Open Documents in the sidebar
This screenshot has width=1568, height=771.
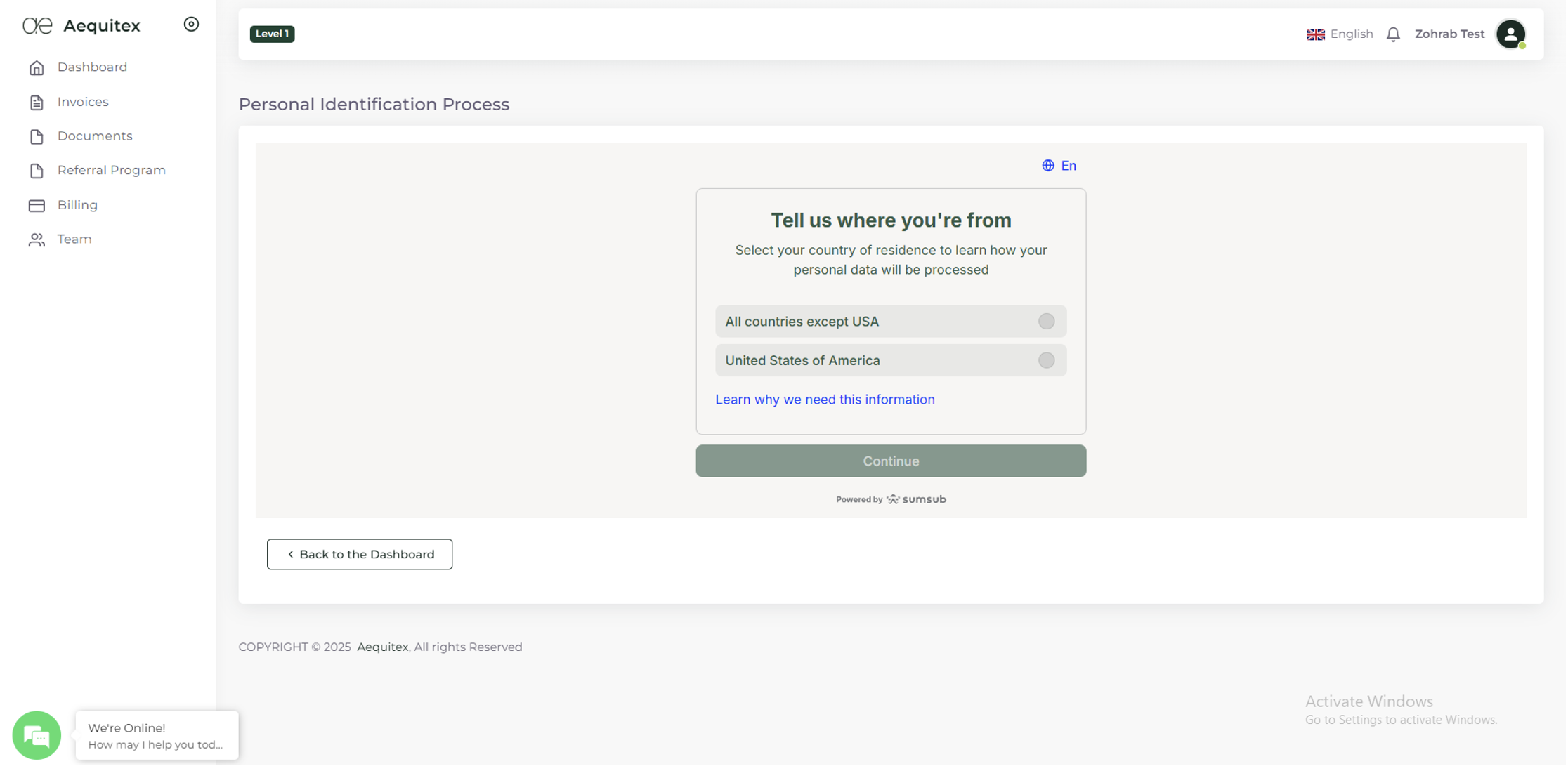point(95,136)
